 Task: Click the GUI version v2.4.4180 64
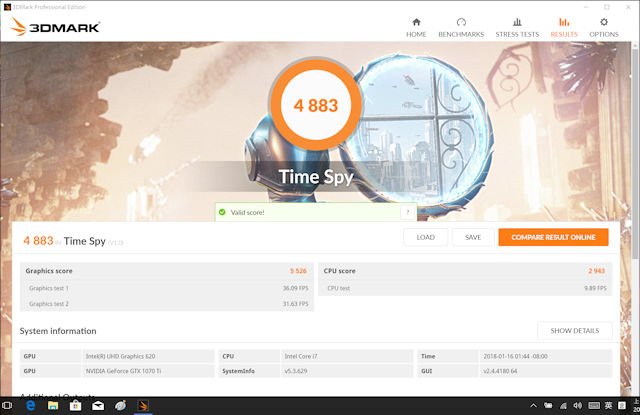click(x=500, y=371)
